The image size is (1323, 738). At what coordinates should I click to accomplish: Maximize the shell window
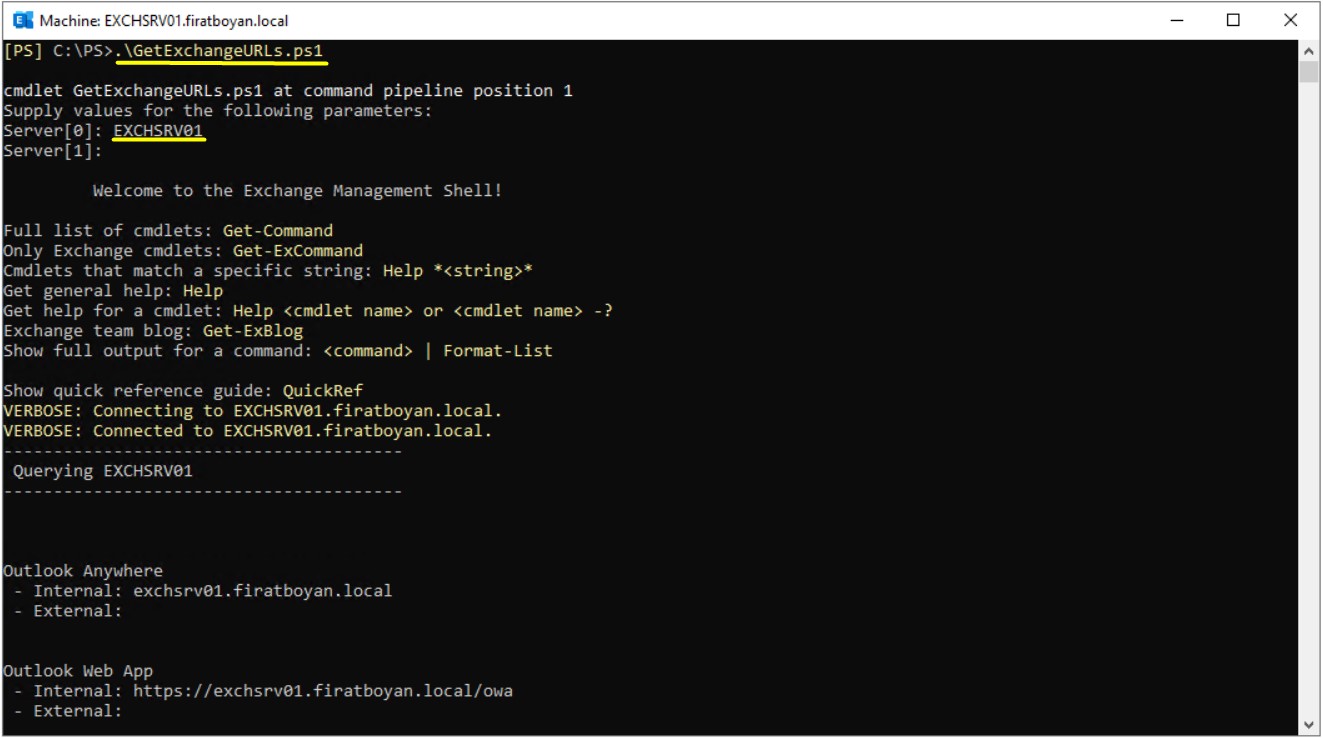pos(1233,20)
